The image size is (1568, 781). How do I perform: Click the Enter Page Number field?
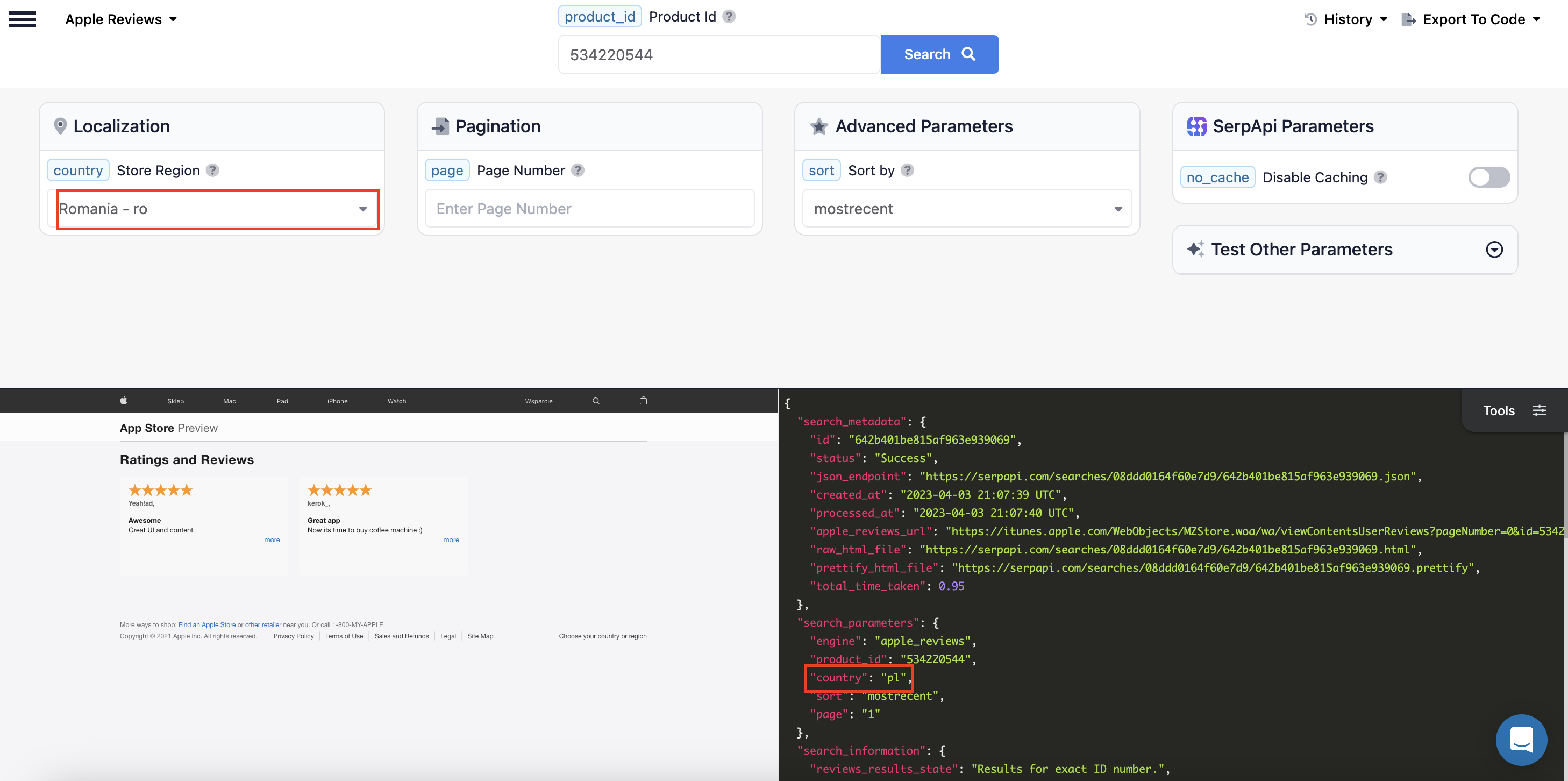pyautogui.click(x=589, y=209)
